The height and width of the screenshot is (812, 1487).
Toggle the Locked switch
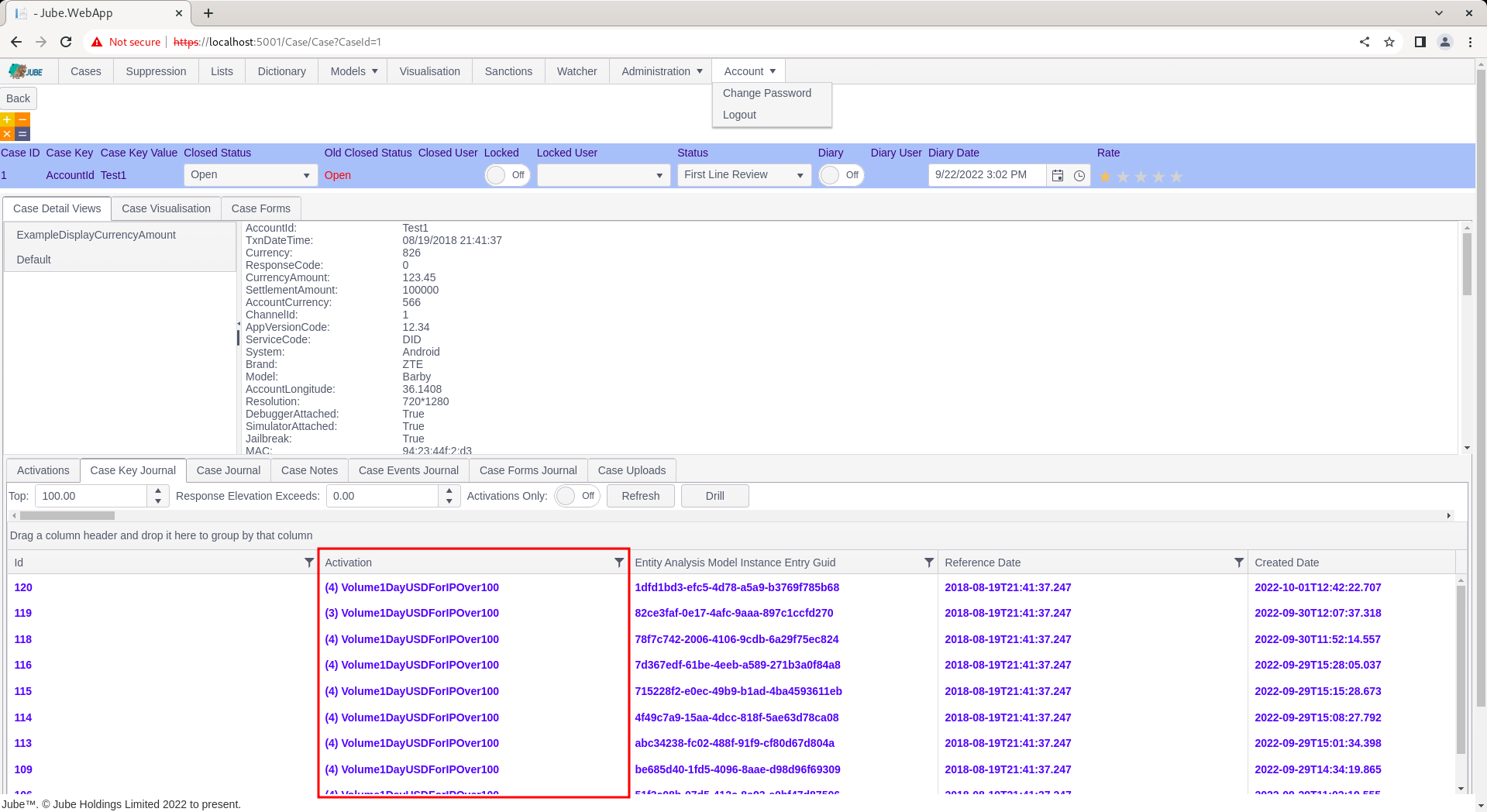coord(507,175)
